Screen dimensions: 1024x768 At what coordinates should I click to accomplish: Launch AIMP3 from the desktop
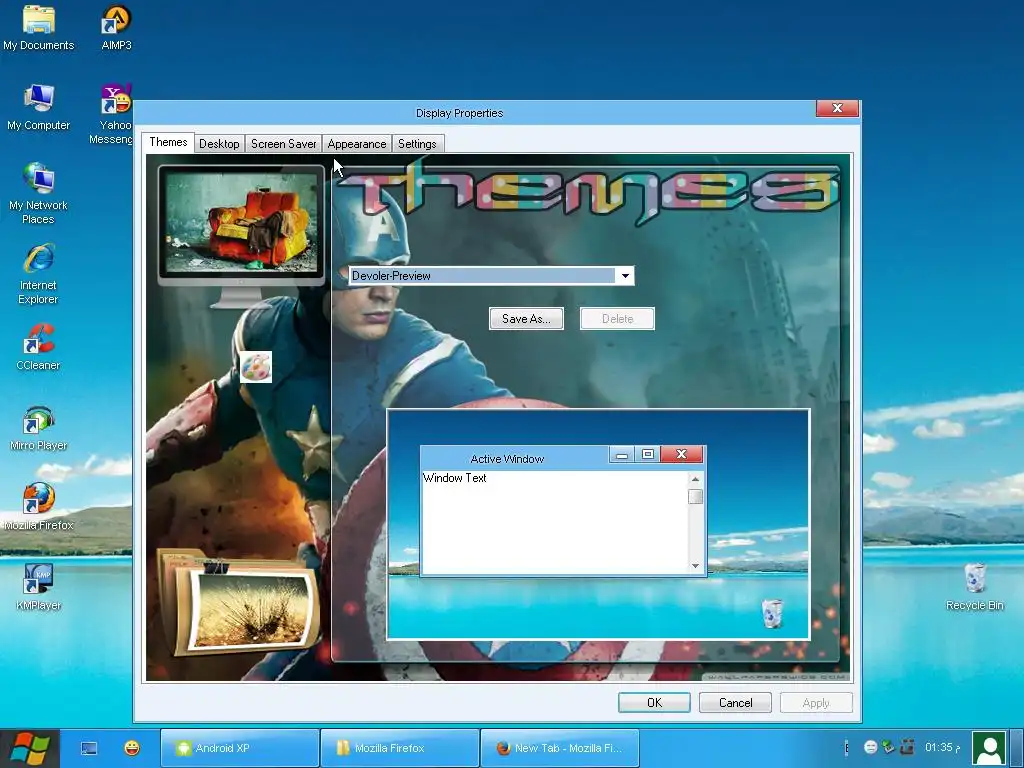(116, 27)
